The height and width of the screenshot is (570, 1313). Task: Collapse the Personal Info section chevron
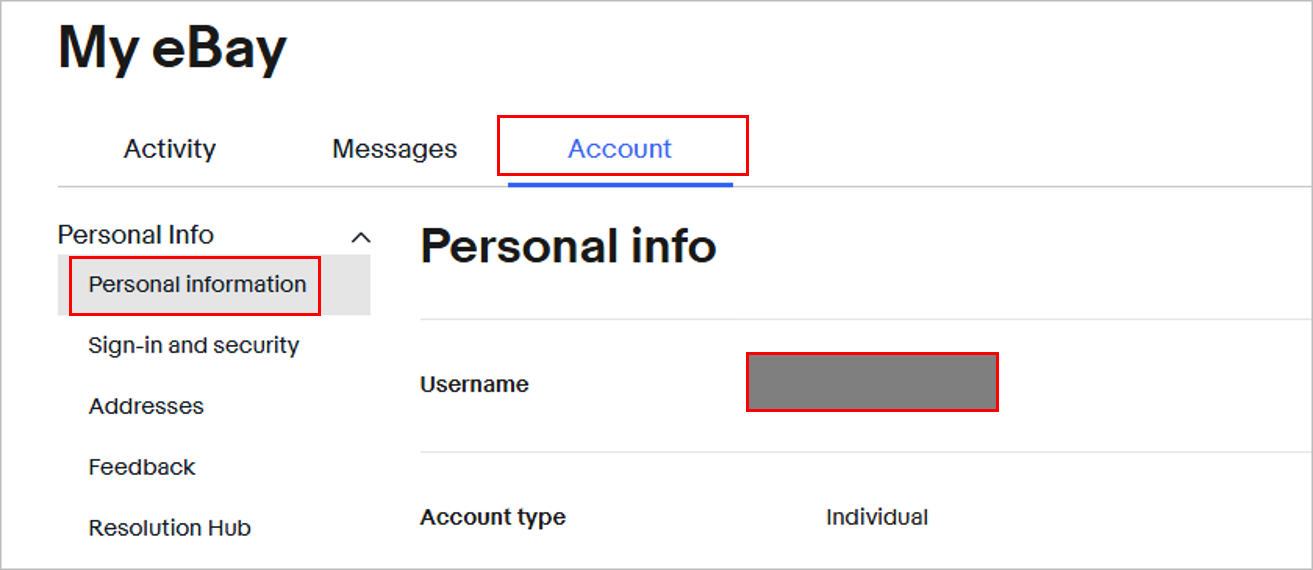point(361,238)
